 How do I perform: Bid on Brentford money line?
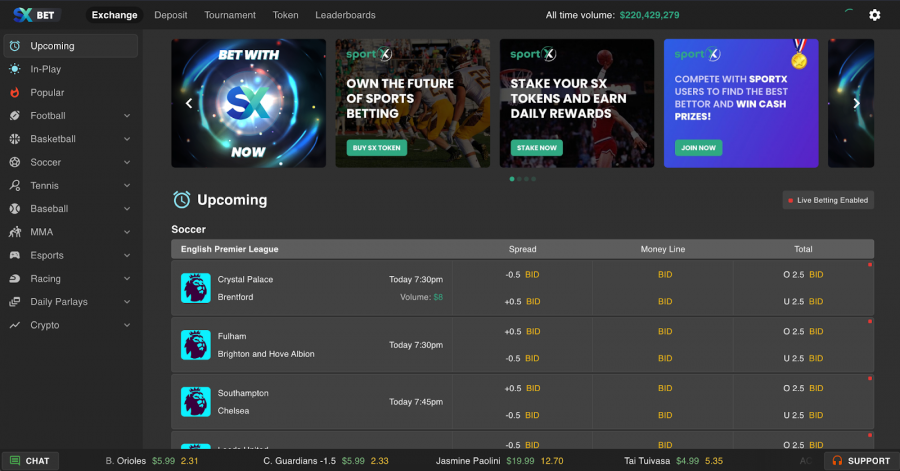[665, 301]
